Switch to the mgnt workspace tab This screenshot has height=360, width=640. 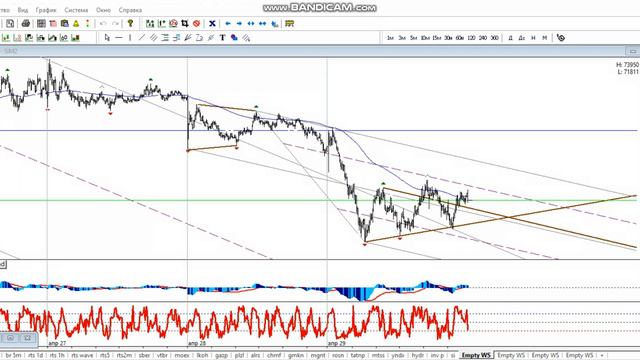318,355
